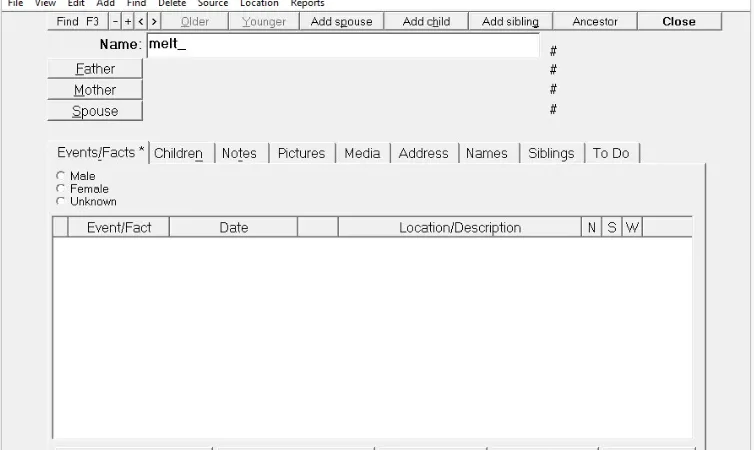Click the Find F3 button

pyautogui.click(x=77, y=22)
